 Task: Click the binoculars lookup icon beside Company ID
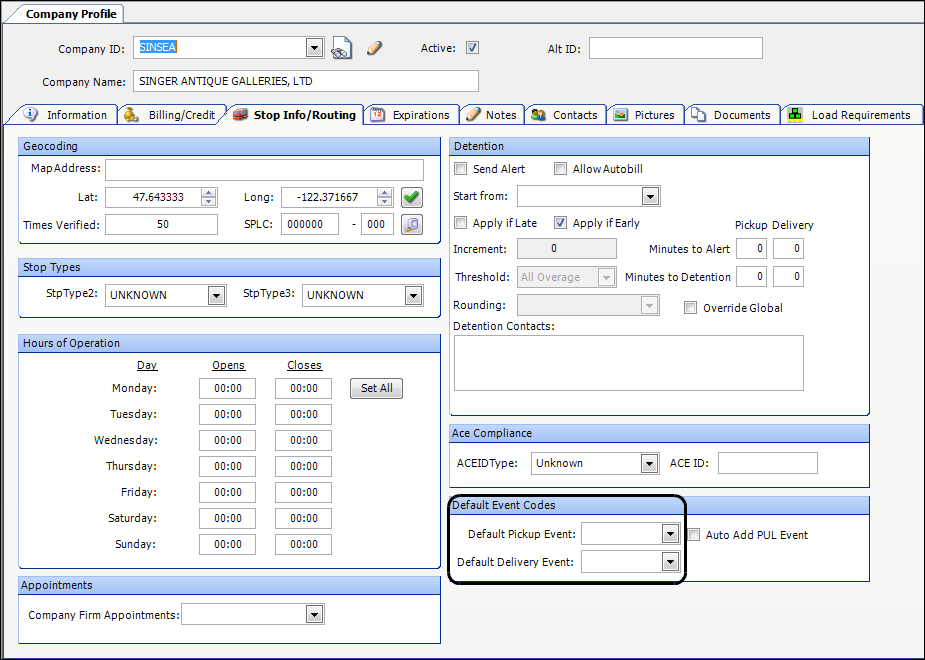coord(342,48)
